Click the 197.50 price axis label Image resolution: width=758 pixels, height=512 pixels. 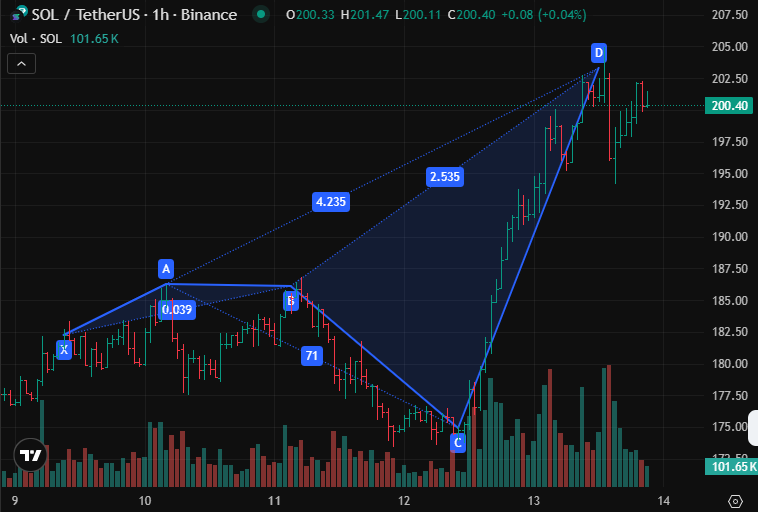(729, 142)
